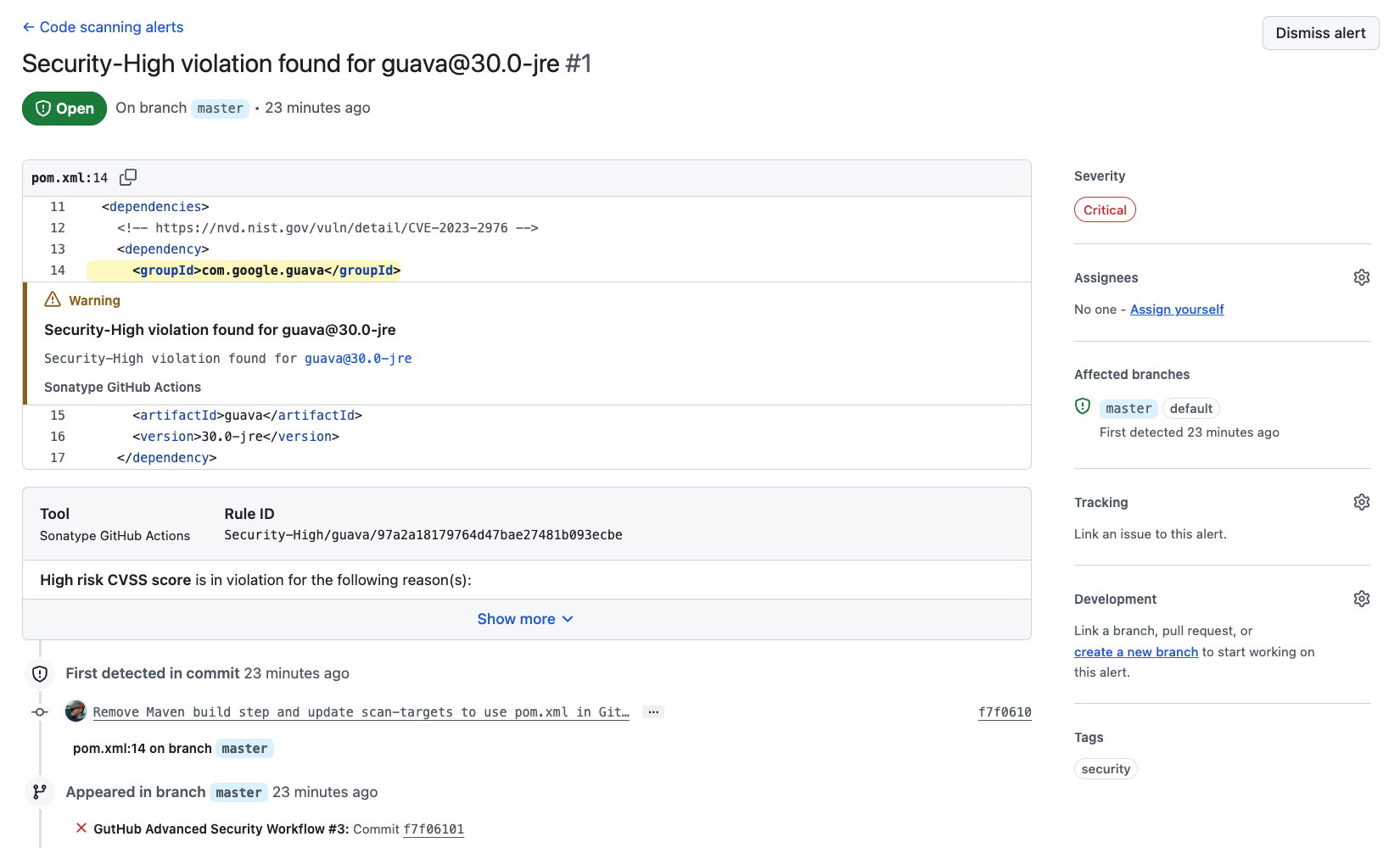The image size is (1400, 848).
Task: Click Assign yourself link
Action: pos(1177,310)
